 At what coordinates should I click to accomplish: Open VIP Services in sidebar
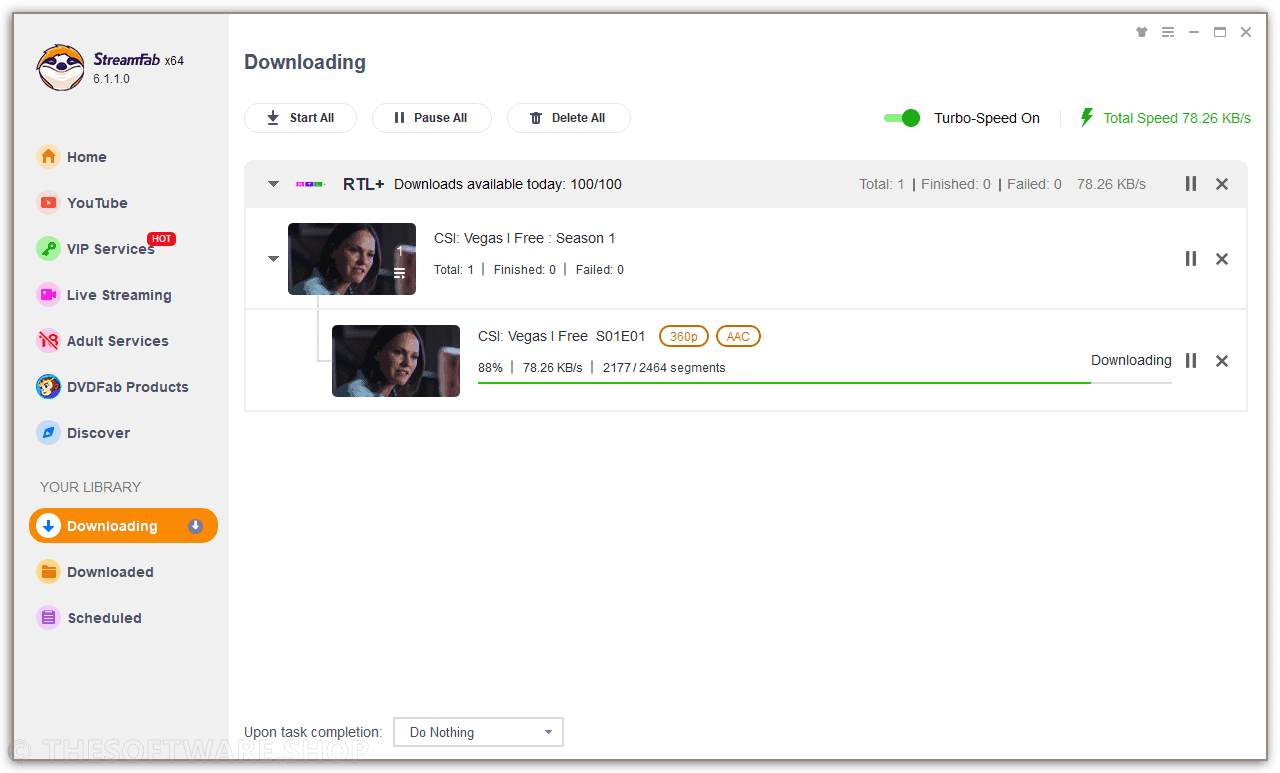pyautogui.click(x=111, y=249)
